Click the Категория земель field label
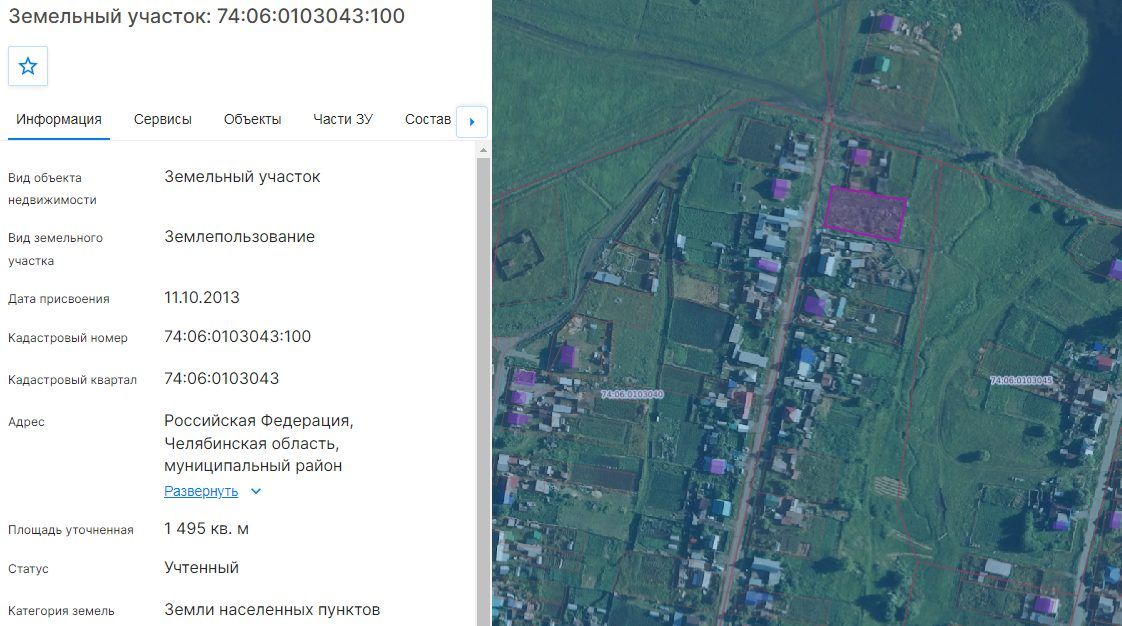The width and height of the screenshot is (1122, 626). tap(62, 611)
